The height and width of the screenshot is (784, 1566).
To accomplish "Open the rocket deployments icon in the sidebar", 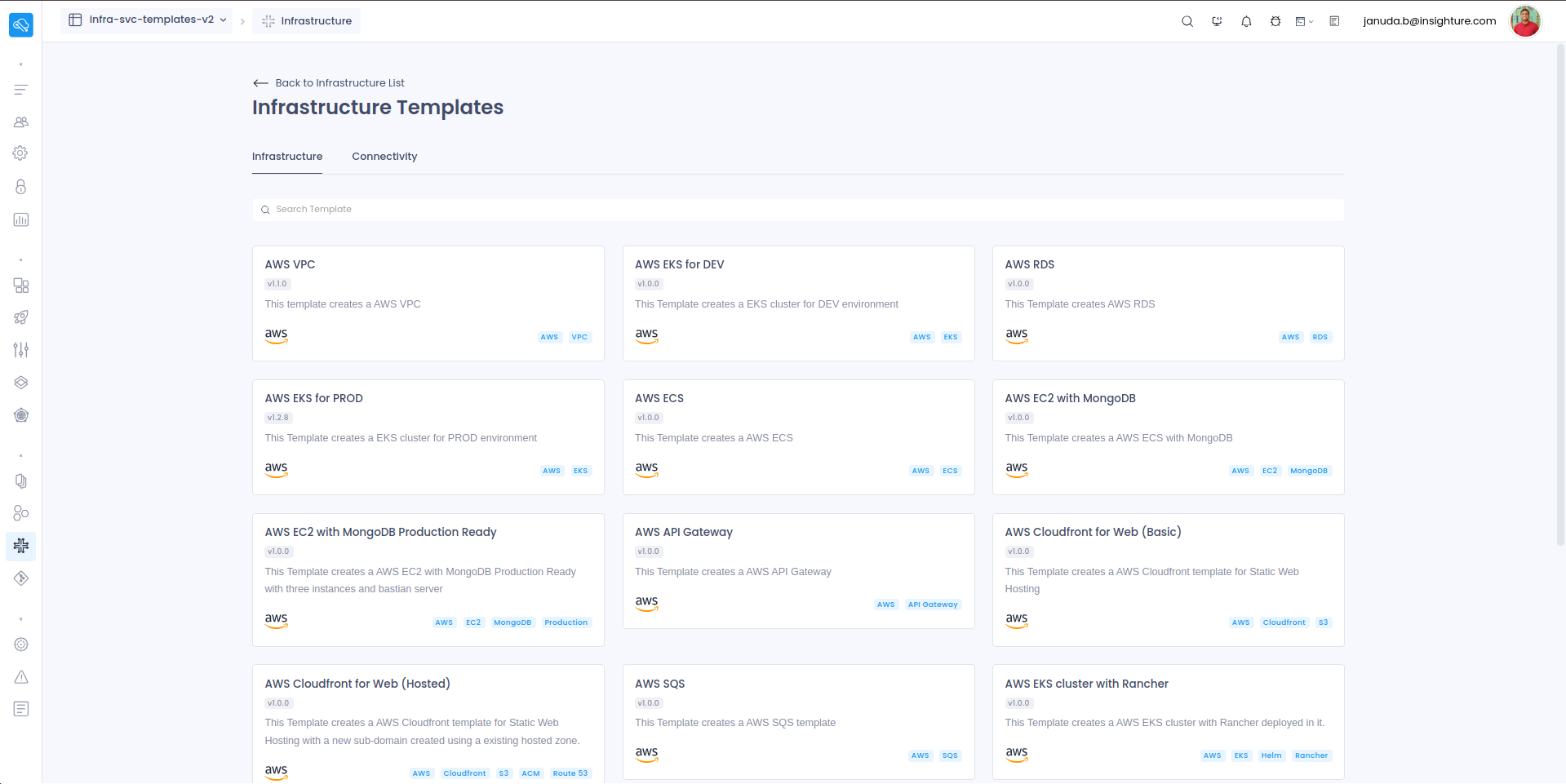I will coord(21,317).
